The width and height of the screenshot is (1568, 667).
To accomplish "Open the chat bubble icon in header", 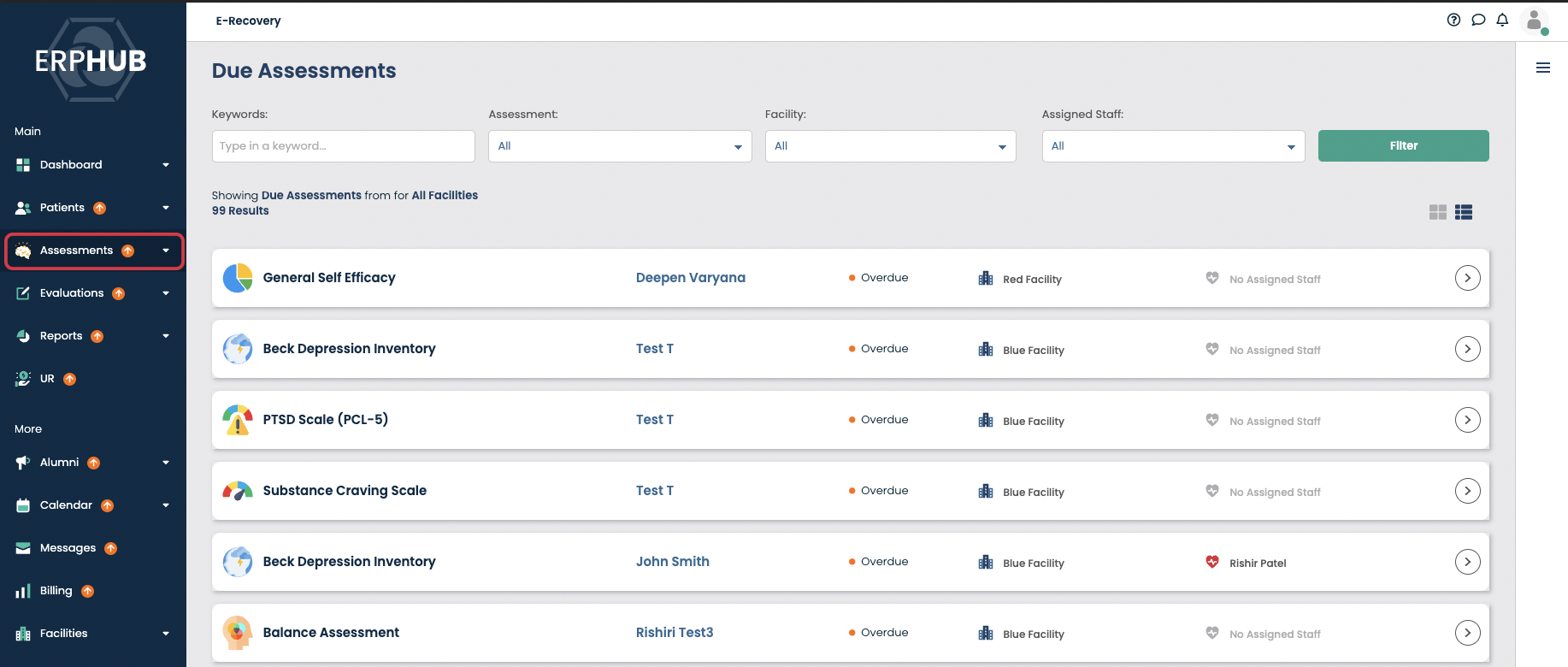I will pyautogui.click(x=1478, y=20).
